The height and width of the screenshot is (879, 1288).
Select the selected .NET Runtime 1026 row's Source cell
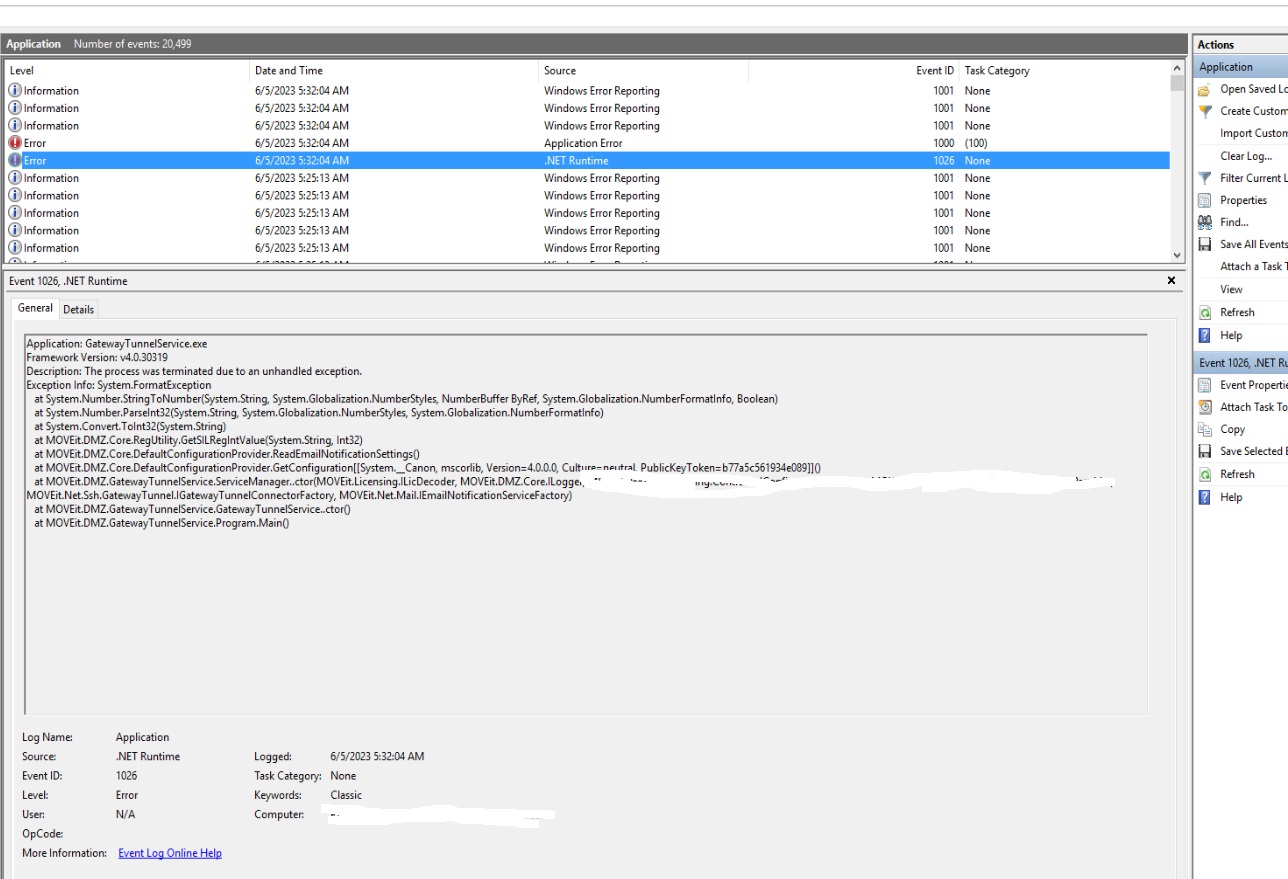point(575,160)
